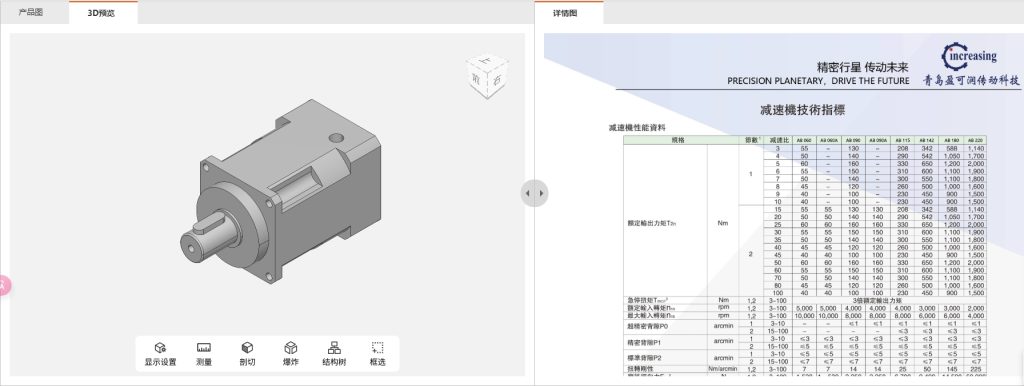Image resolution: width=1024 pixels, height=386 pixels.
Task: Click the round hole on gearbox top
Action: 336,138
